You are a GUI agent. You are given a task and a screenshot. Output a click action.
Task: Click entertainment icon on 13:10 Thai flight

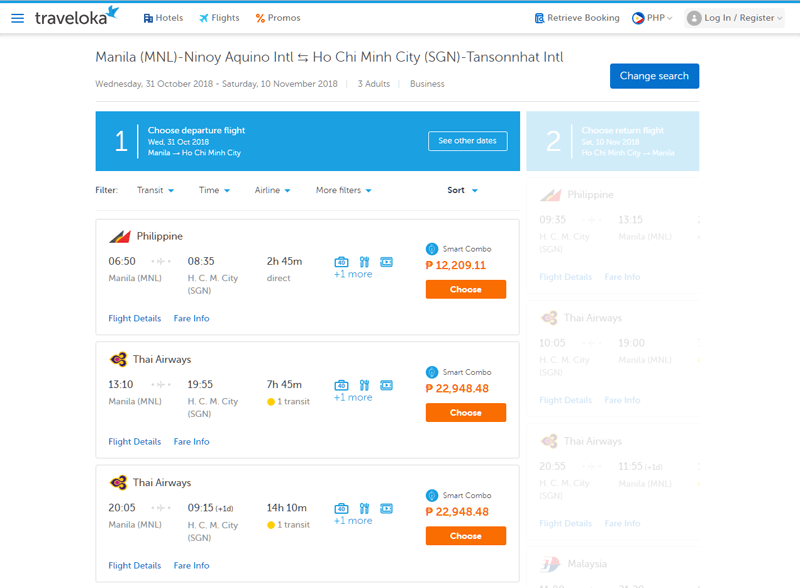pyautogui.click(x=387, y=385)
